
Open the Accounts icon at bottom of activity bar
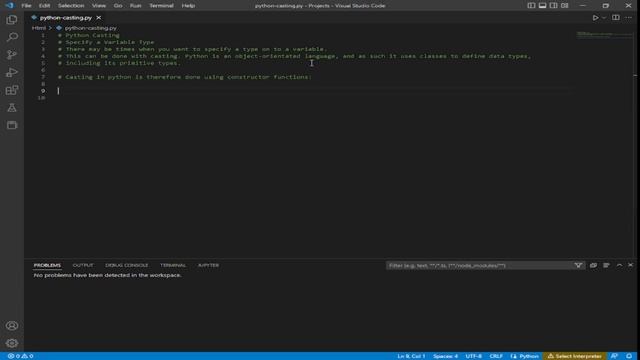point(12,326)
